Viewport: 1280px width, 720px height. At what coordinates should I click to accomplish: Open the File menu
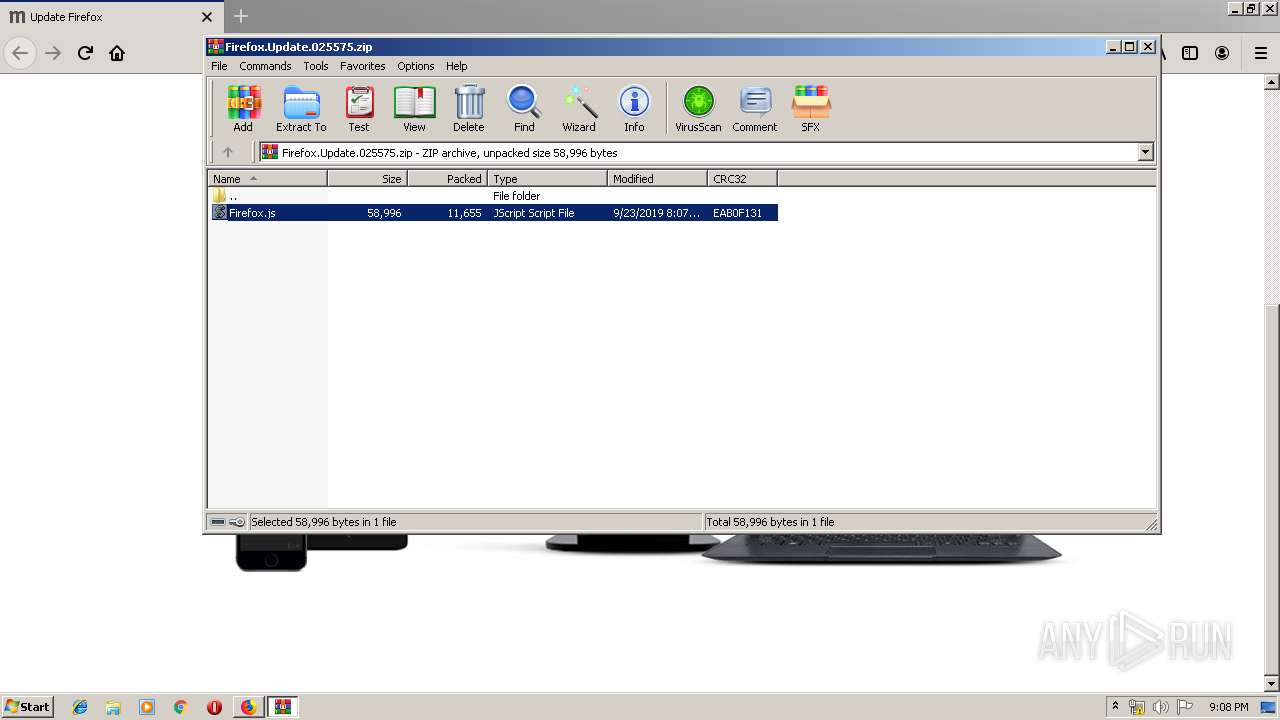[219, 66]
